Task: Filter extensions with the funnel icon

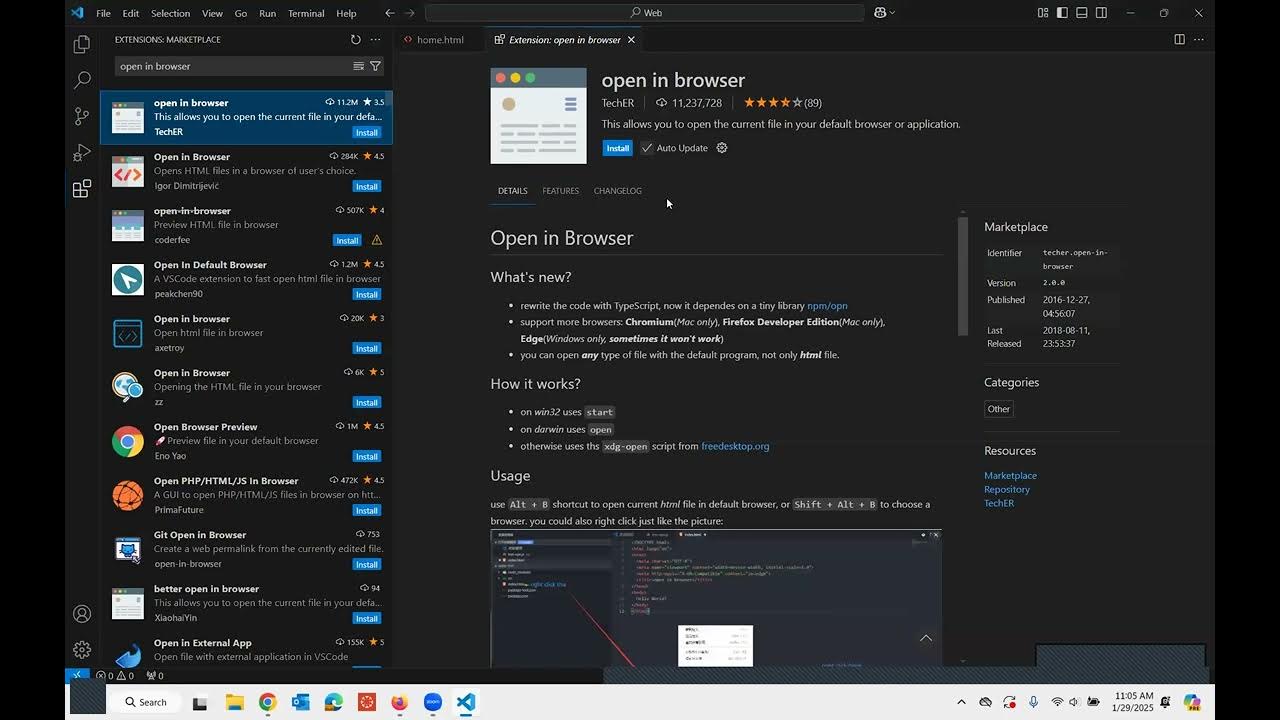Action: 375,66
